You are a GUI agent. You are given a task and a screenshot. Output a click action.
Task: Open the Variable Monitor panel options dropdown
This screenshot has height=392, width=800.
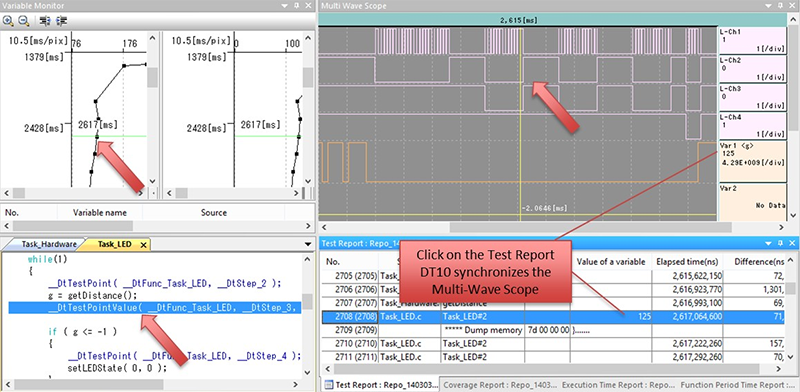285,6
